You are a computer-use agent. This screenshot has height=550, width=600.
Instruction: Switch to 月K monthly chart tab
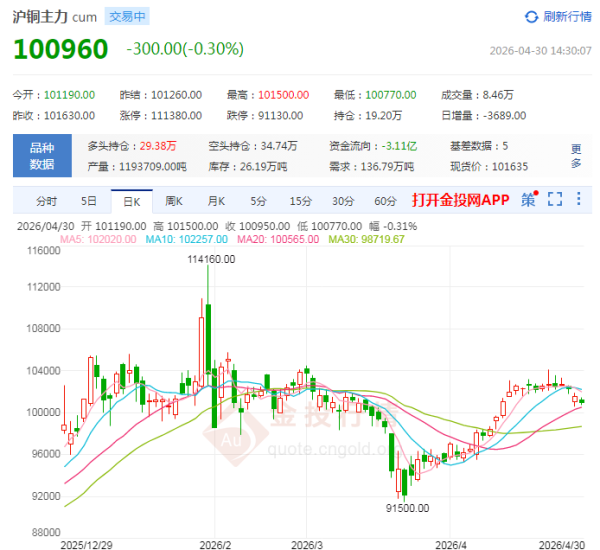[216, 201]
